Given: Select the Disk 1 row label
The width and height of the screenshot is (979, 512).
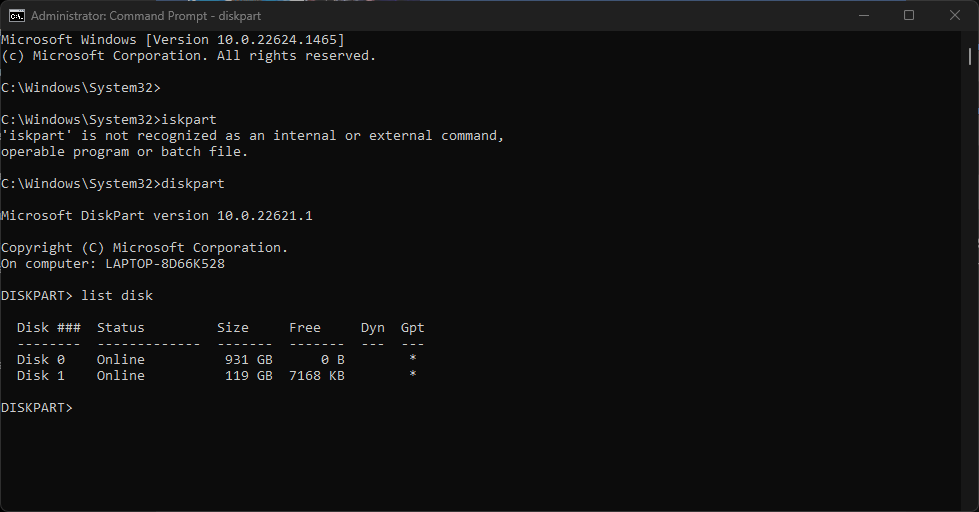Looking at the screenshot, I should (x=41, y=376).
